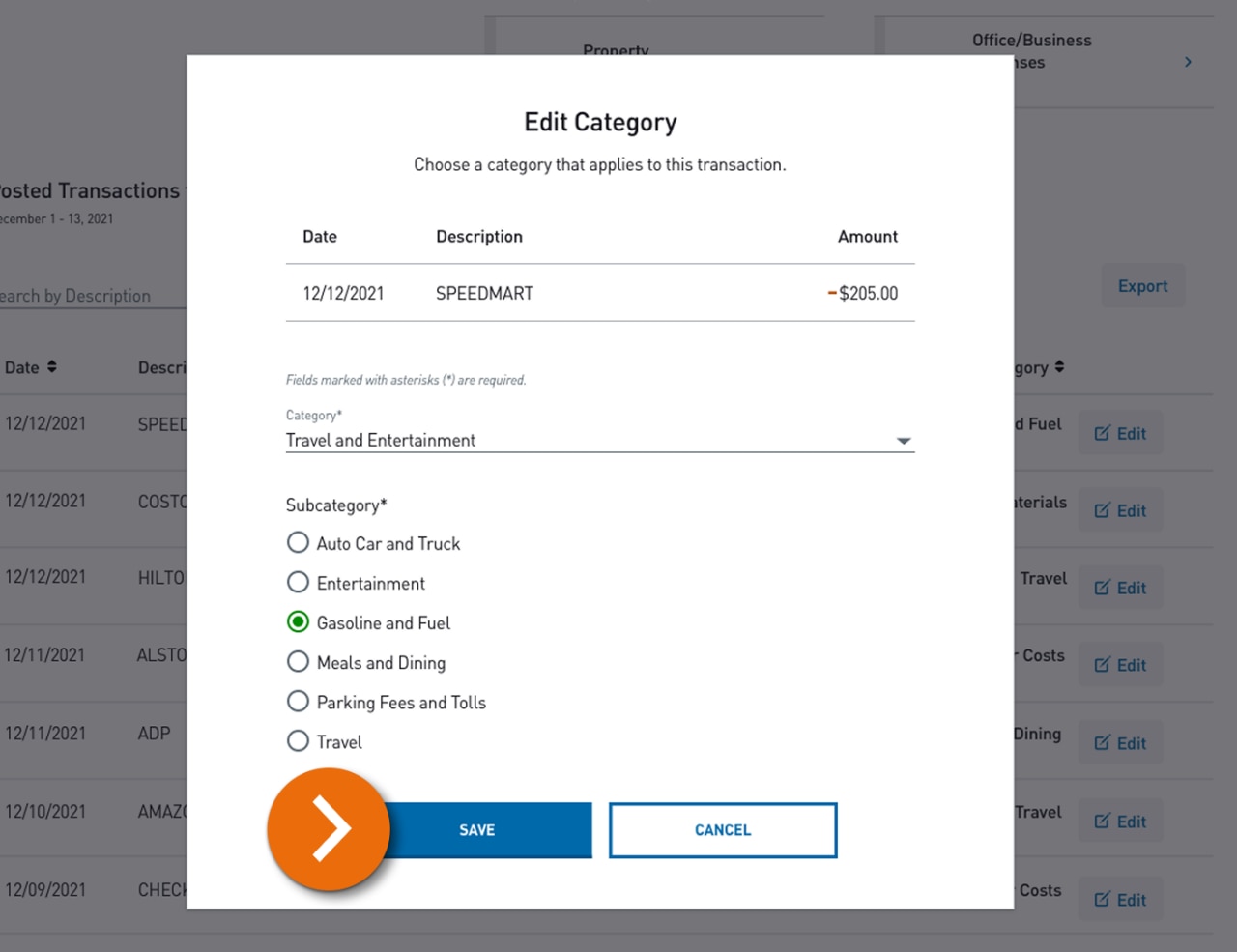The width and height of the screenshot is (1237, 952).
Task: Edit the COSTCO Materials transaction
Action: click(1120, 510)
